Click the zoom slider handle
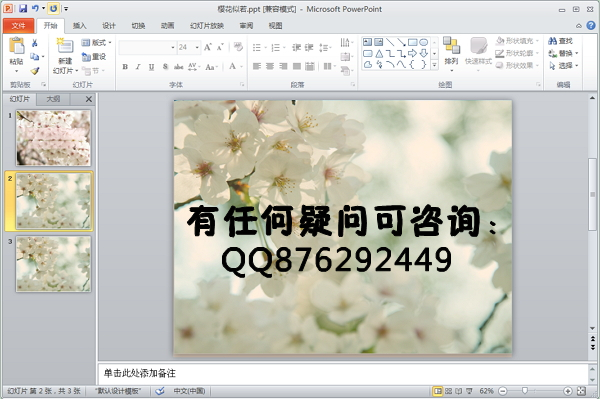The width and height of the screenshot is (600, 399). (x=525, y=391)
